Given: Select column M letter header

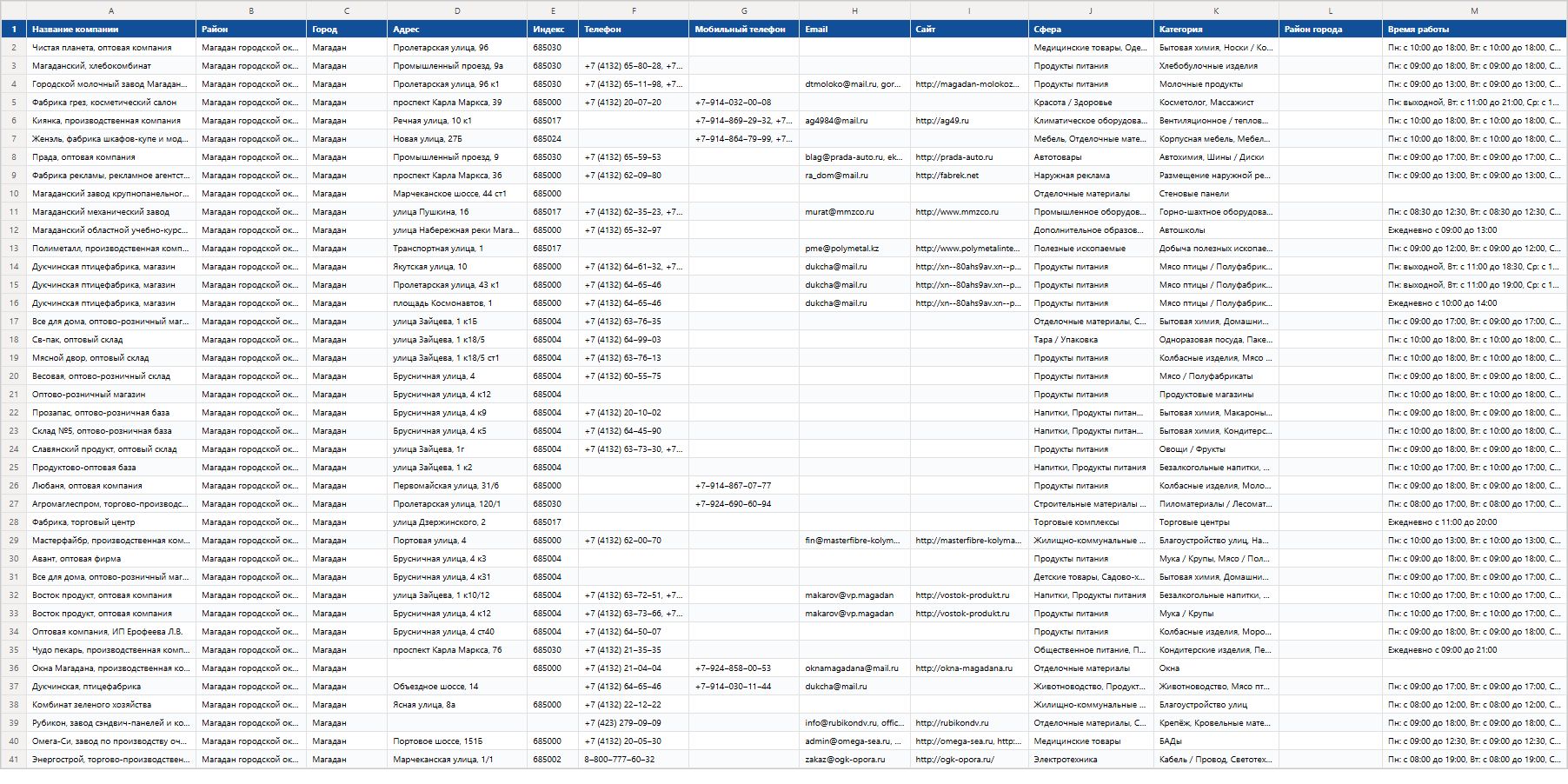Looking at the screenshot, I should click(1474, 10).
